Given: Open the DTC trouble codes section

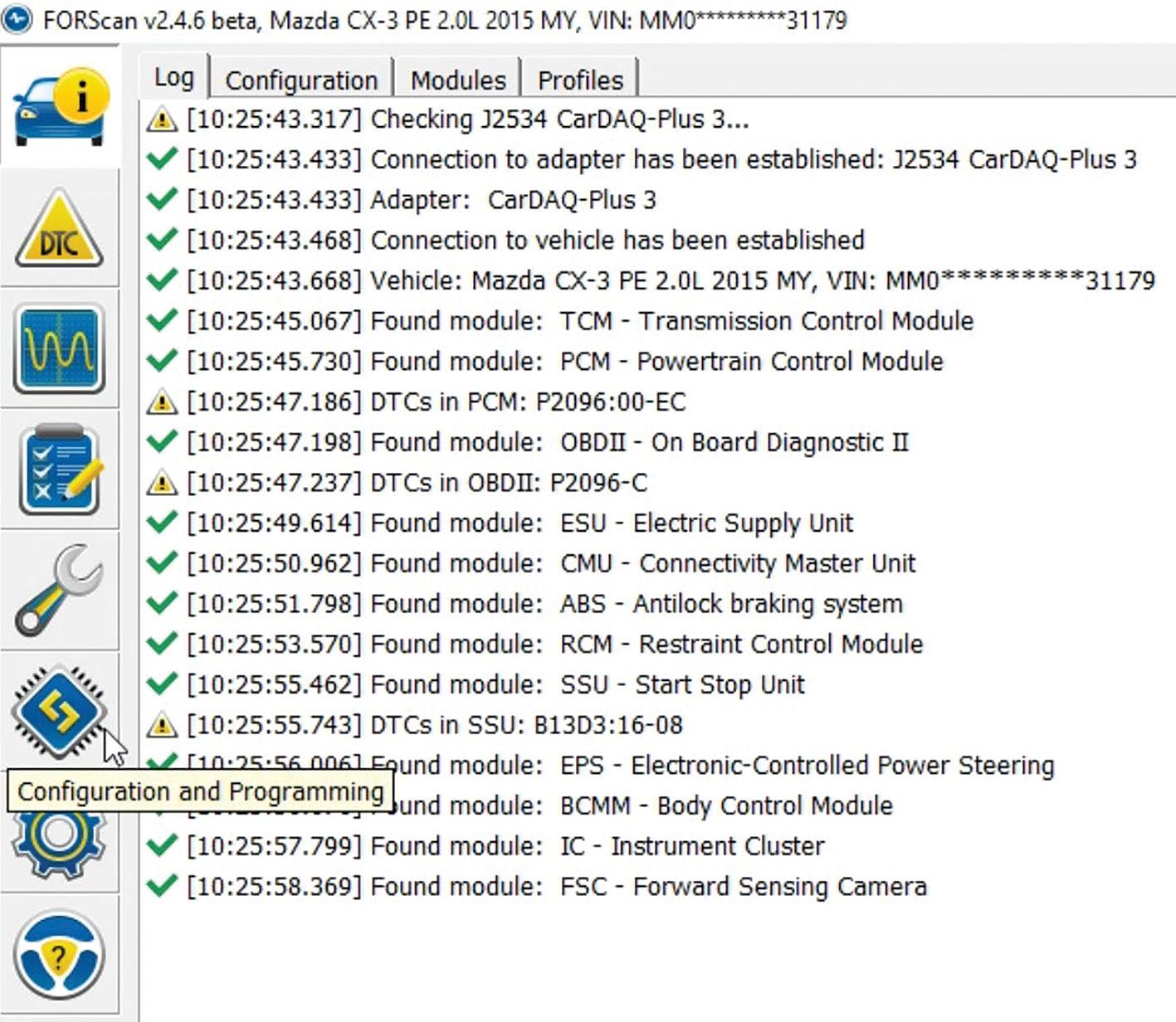Looking at the screenshot, I should 59,228.
